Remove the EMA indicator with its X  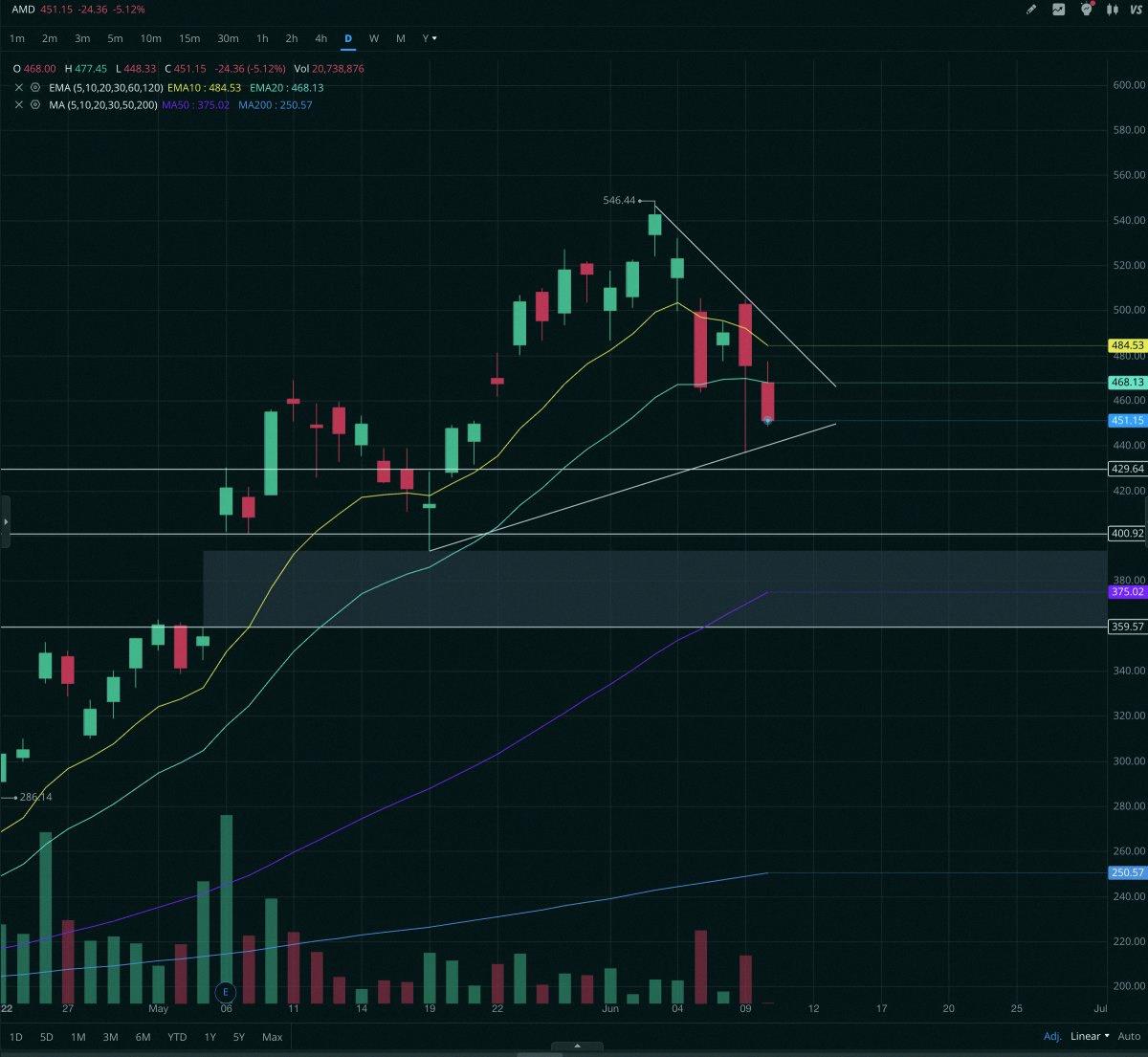[19, 87]
